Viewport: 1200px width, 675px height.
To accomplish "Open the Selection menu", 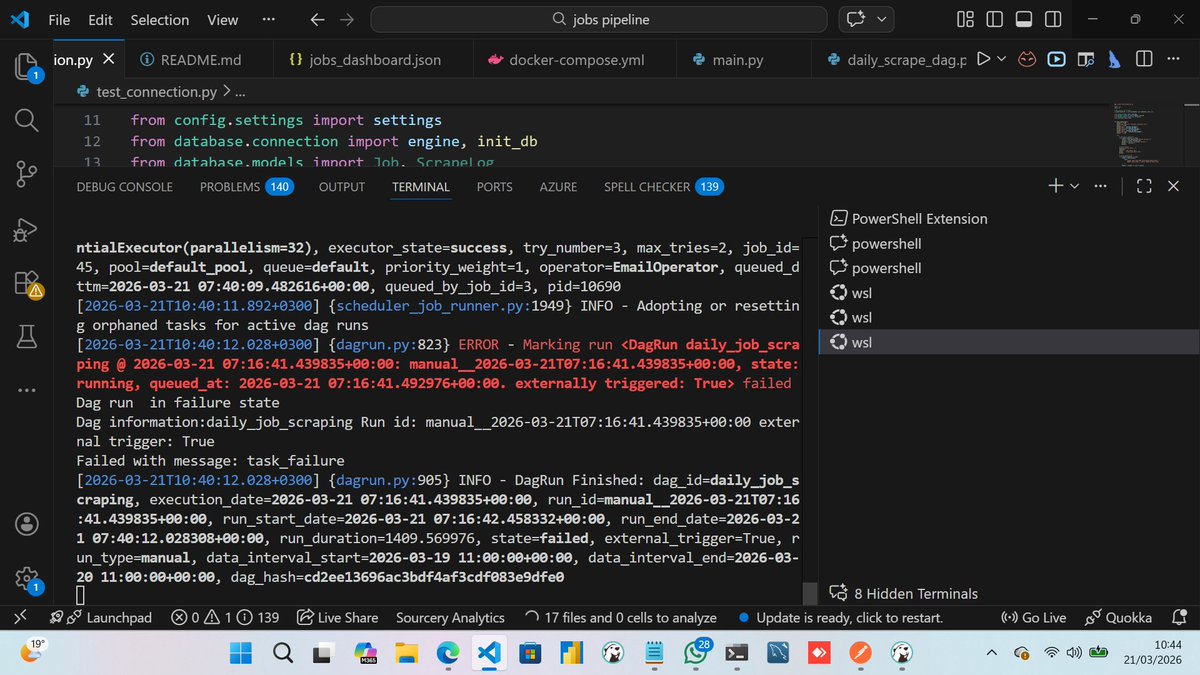I will coord(160,20).
